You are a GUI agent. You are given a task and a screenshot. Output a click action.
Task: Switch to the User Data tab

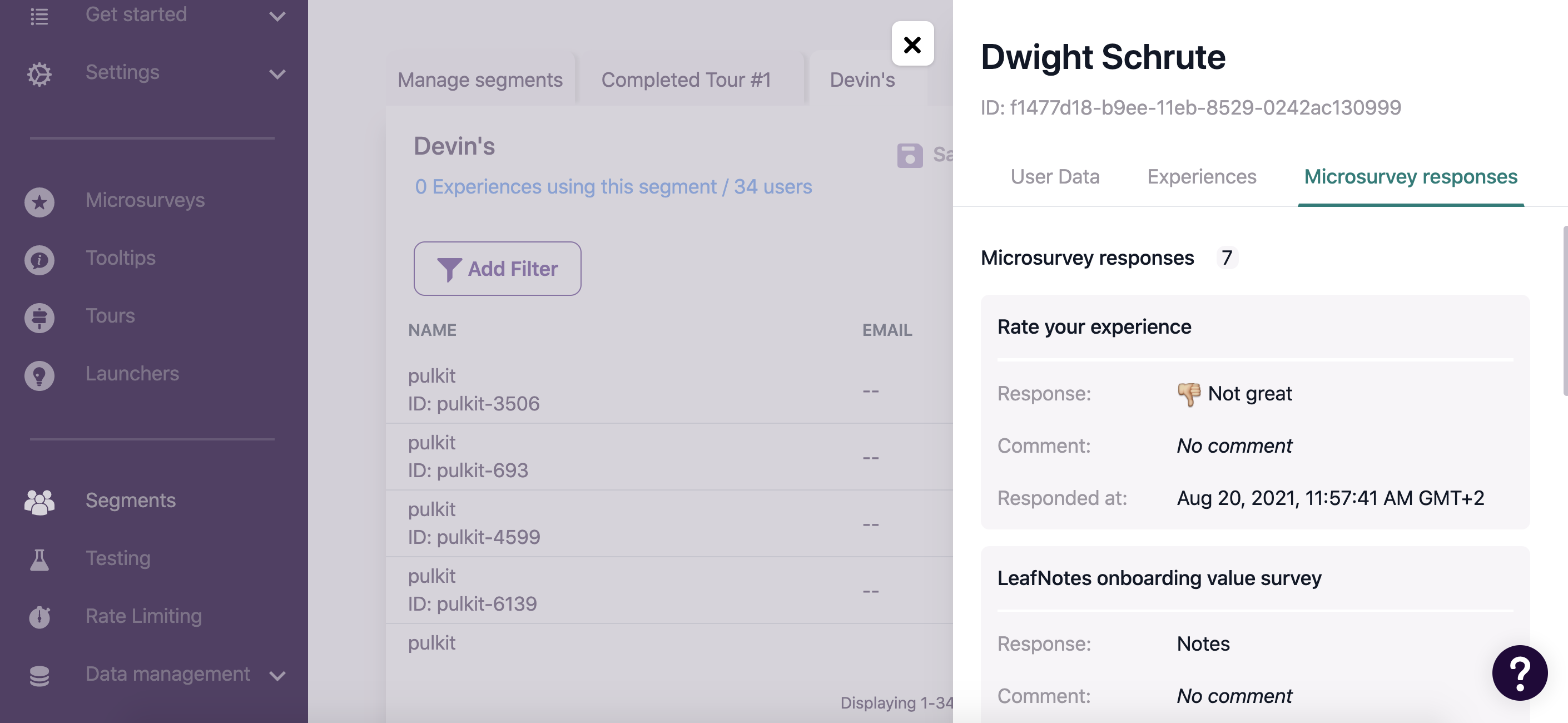[1055, 176]
